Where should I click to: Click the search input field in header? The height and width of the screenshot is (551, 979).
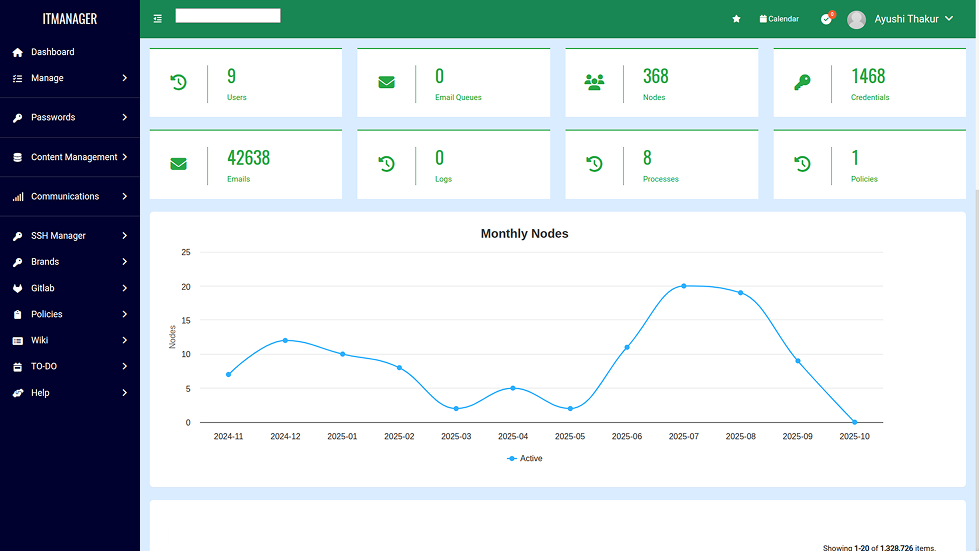pos(228,16)
